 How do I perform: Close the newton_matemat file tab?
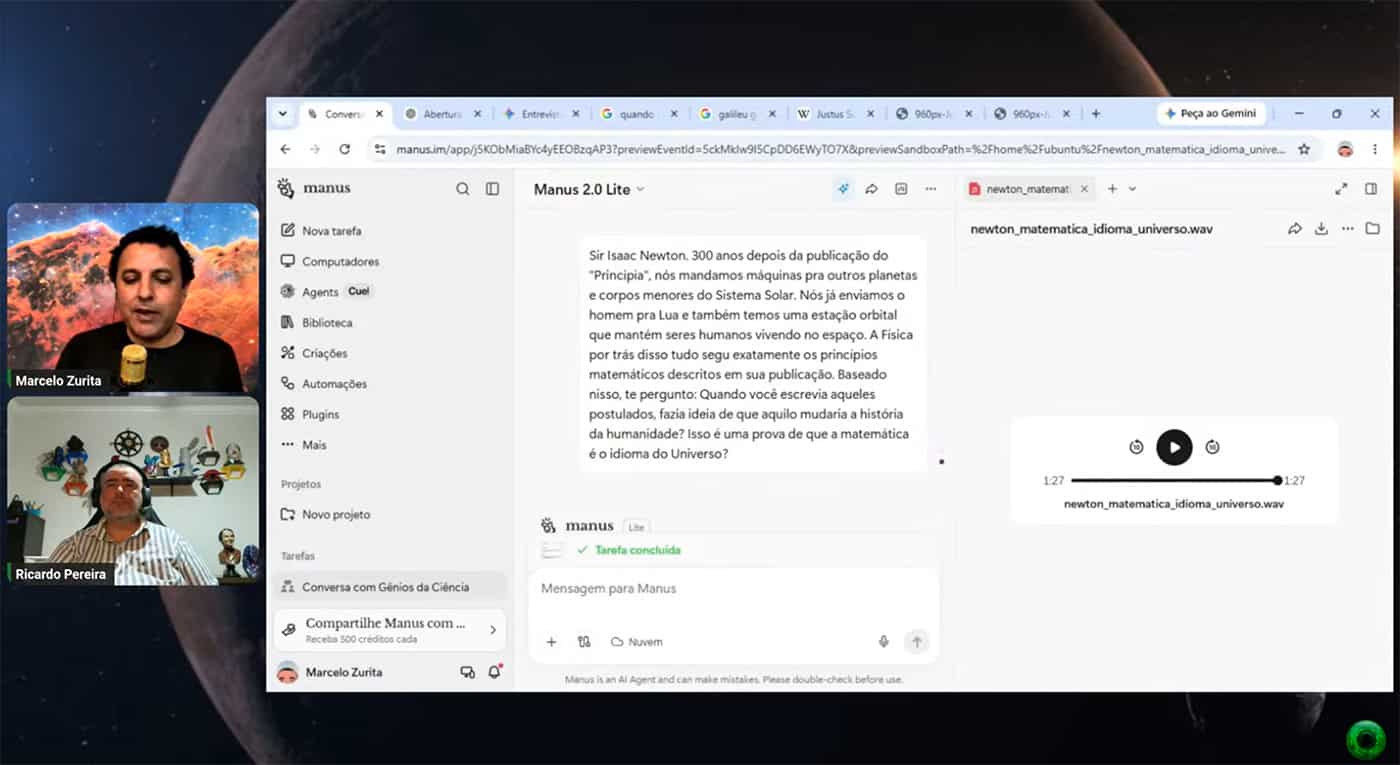pos(1084,189)
